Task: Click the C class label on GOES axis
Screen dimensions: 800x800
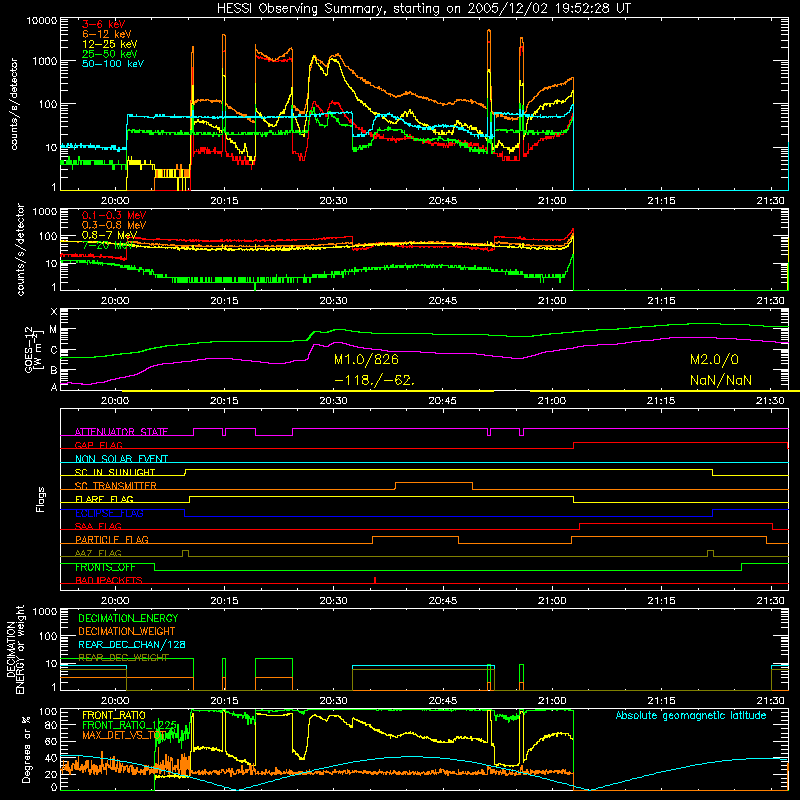Action: [54, 351]
